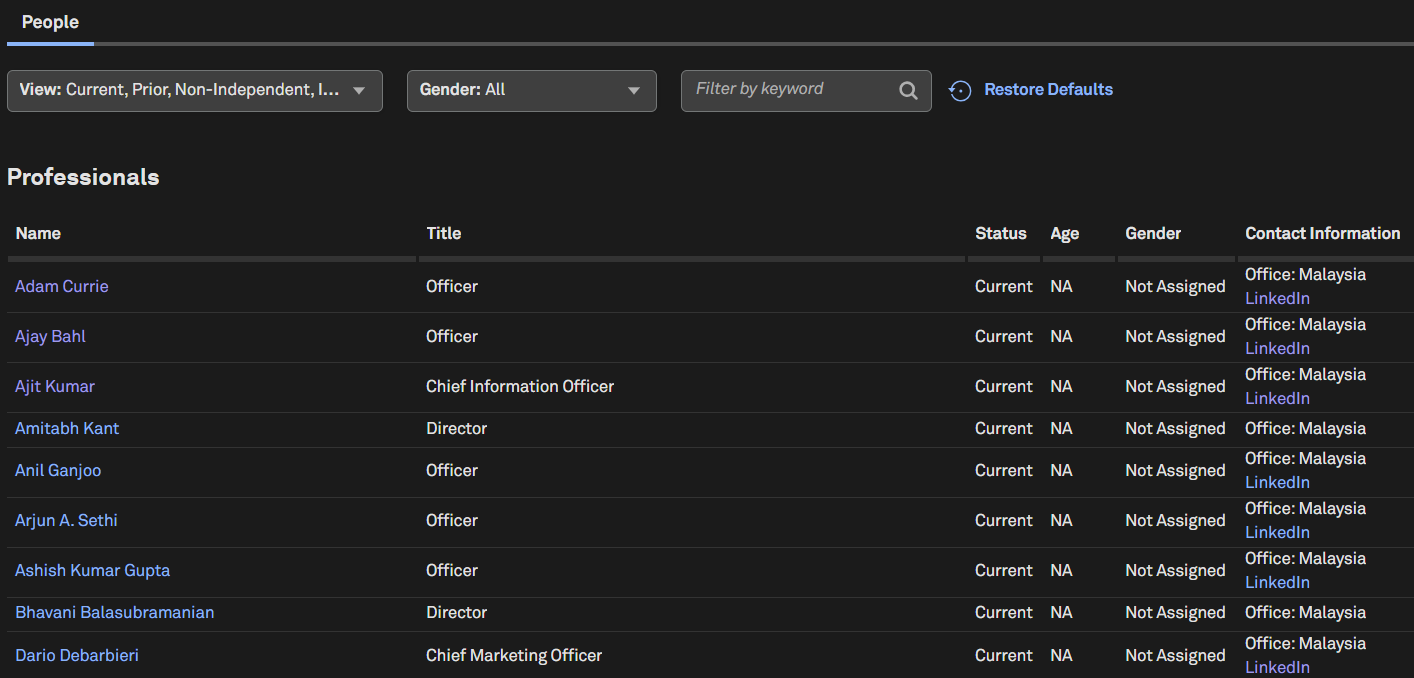Expand the Gender filter dropdown
The width and height of the screenshot is (1414, 678).
point(531,90)
